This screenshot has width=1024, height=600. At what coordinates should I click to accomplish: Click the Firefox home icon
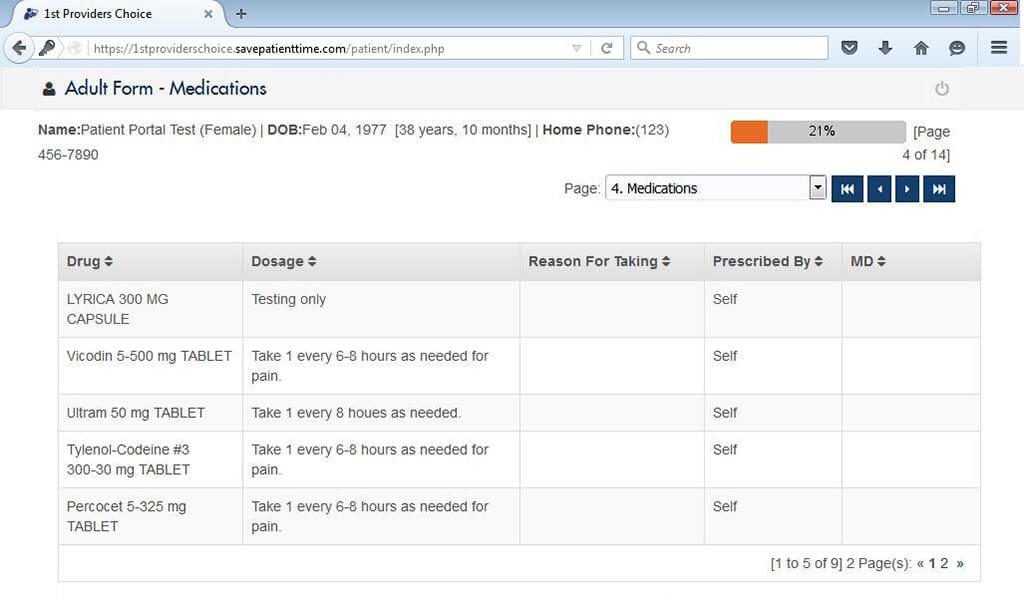point(921,48)
